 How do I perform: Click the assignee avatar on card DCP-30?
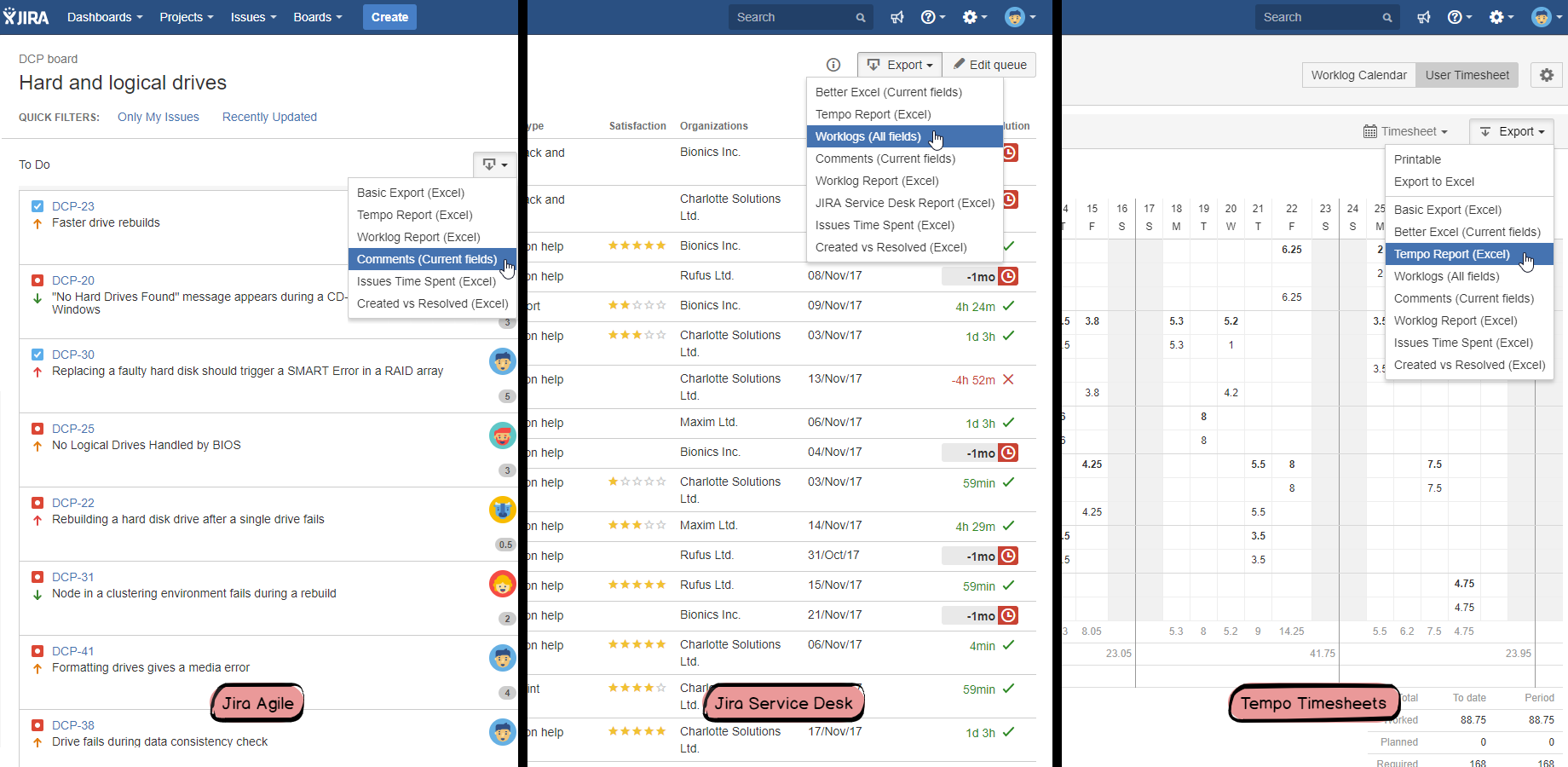pyautogui.click(x=503, y=361)
